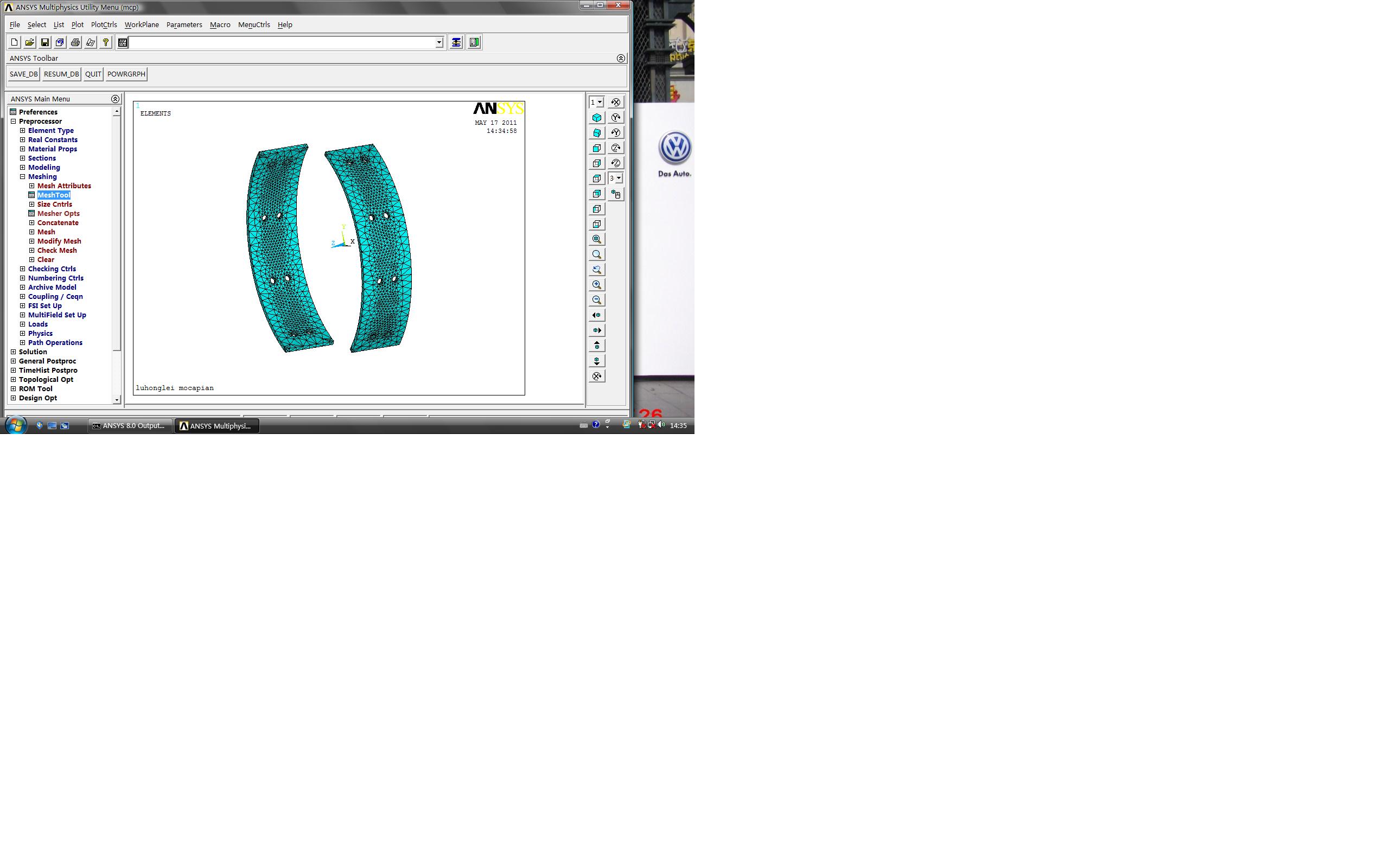The image size is (1389, 868).
Task: Click the Print icon in the toolbar
Action: point(75,42)
